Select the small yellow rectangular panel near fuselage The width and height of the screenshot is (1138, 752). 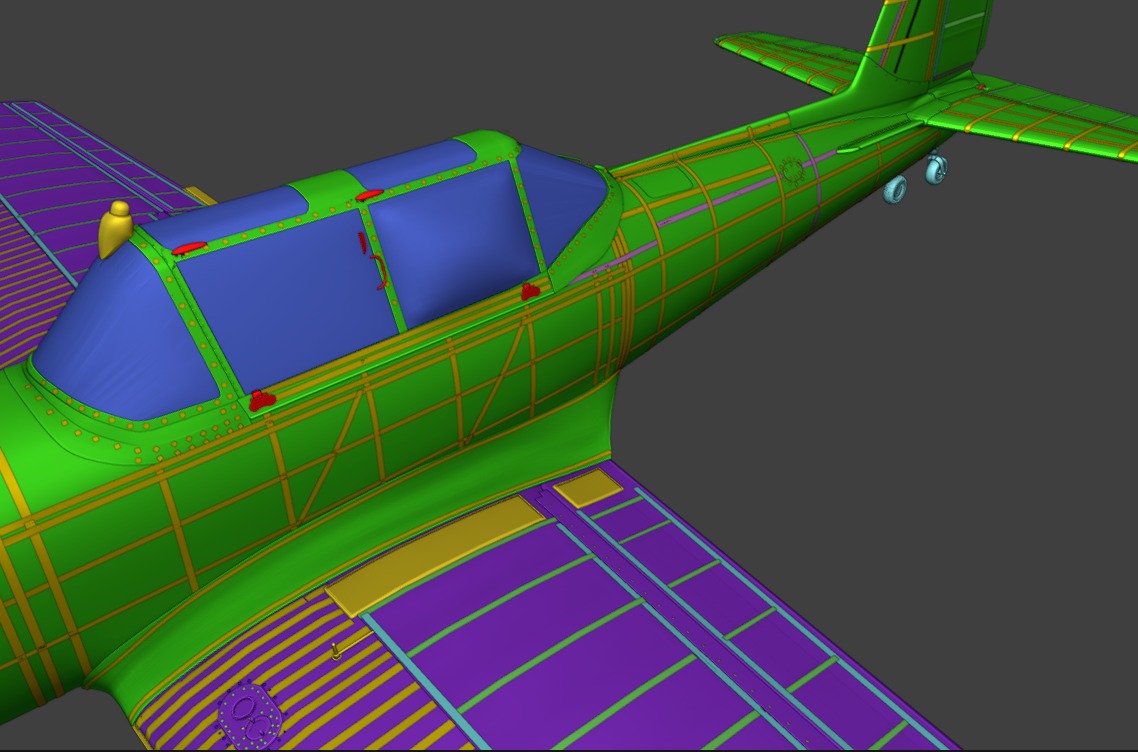(x=588, y=488)
